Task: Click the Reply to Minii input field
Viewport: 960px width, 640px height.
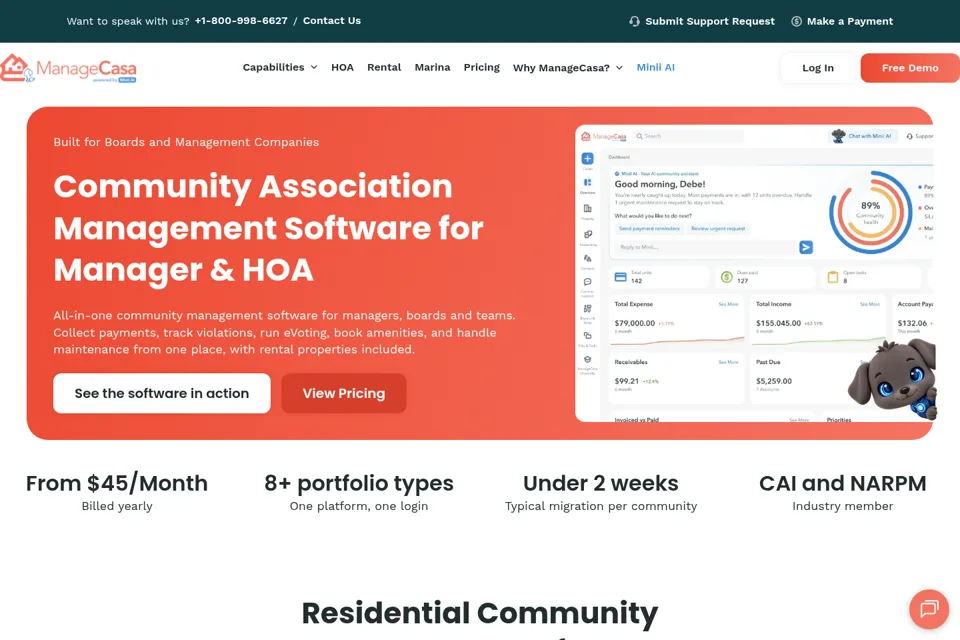Action: point(706,247)
